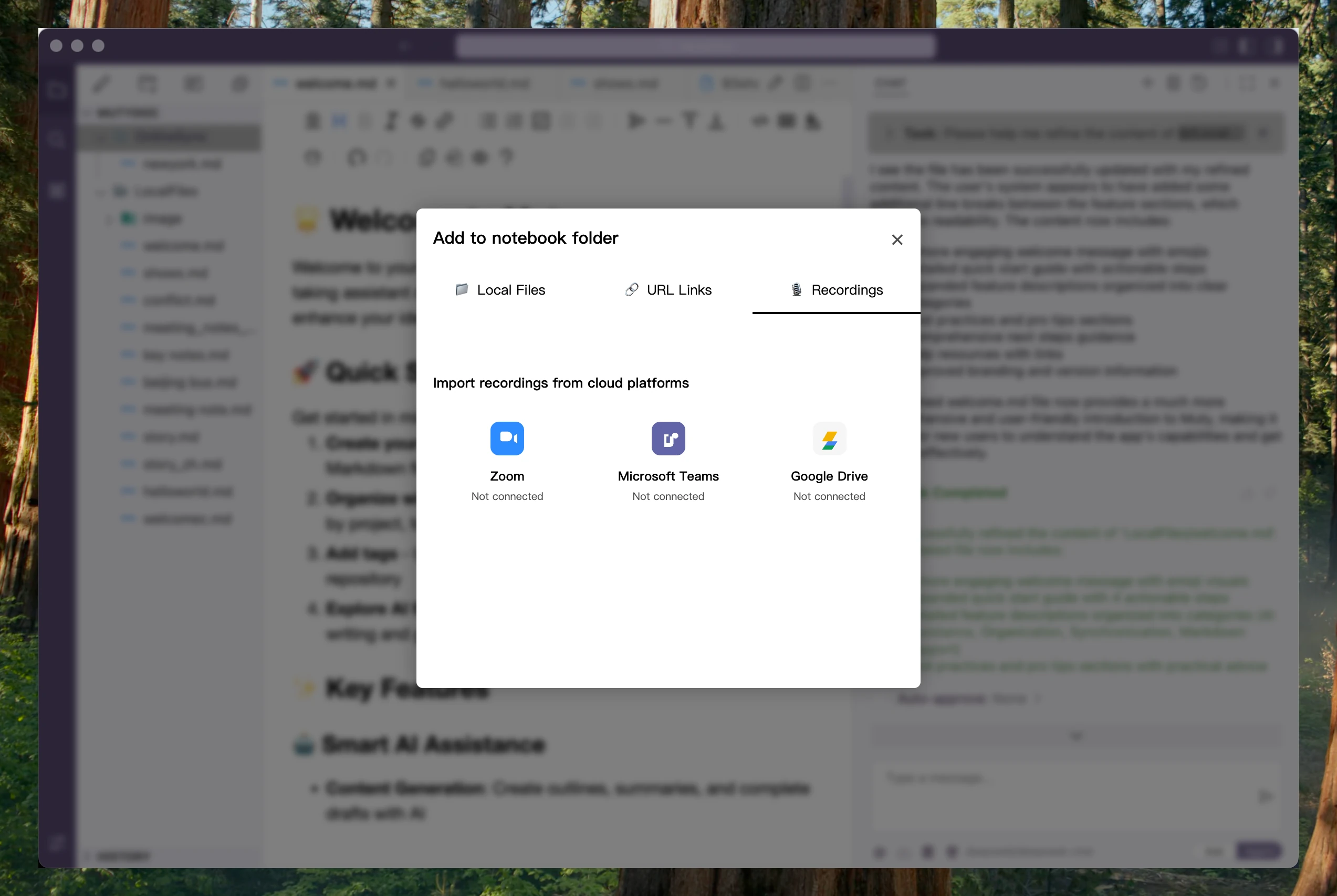Click the link icon beside URL Links
This screenshot has width=1337, height=896.
coord(631,290)
